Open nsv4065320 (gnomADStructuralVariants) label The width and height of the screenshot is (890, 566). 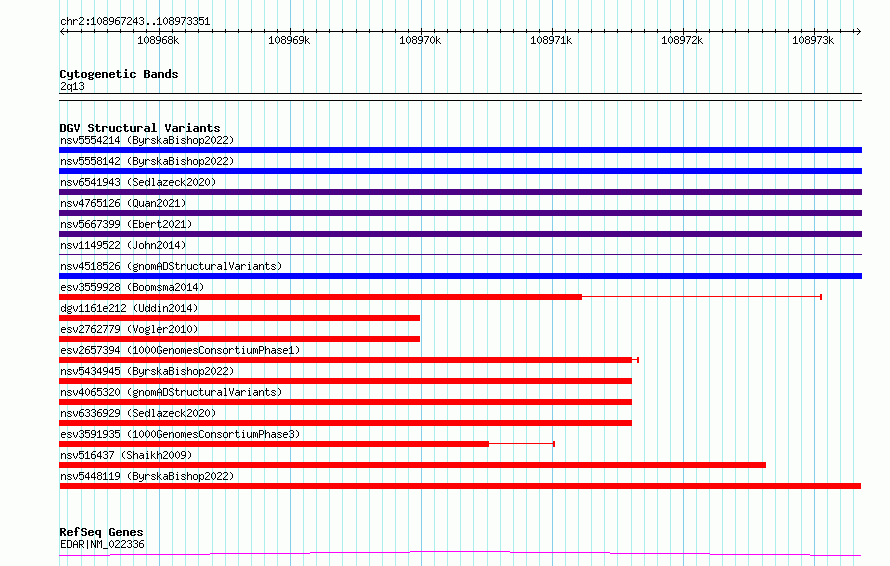pyautogui.click(x=171, y=392)
